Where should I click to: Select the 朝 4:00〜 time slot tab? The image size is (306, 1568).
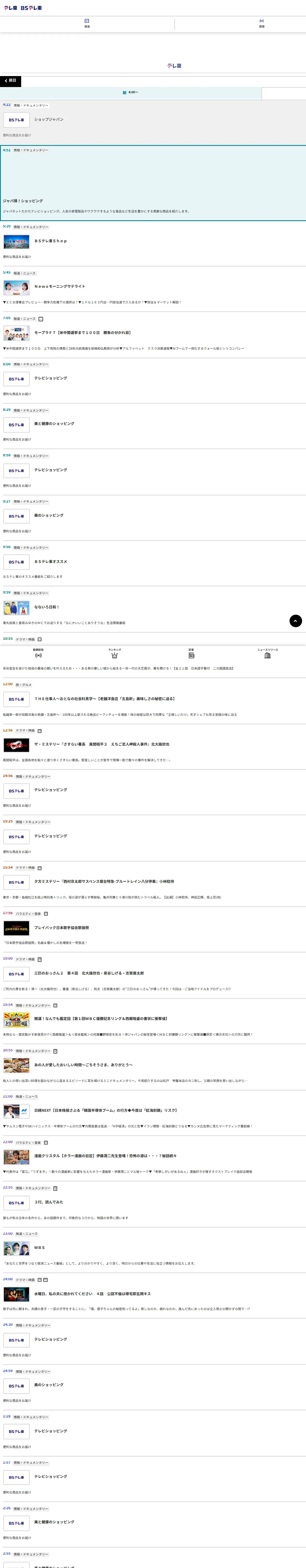[x=131, y=93]
